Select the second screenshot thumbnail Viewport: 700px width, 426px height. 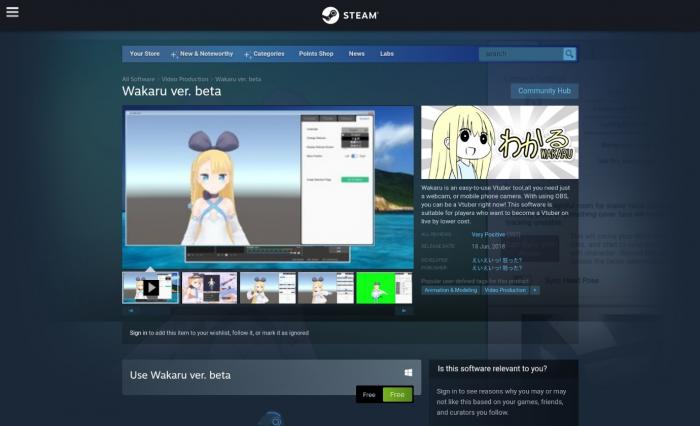click(x=209, y=288)
